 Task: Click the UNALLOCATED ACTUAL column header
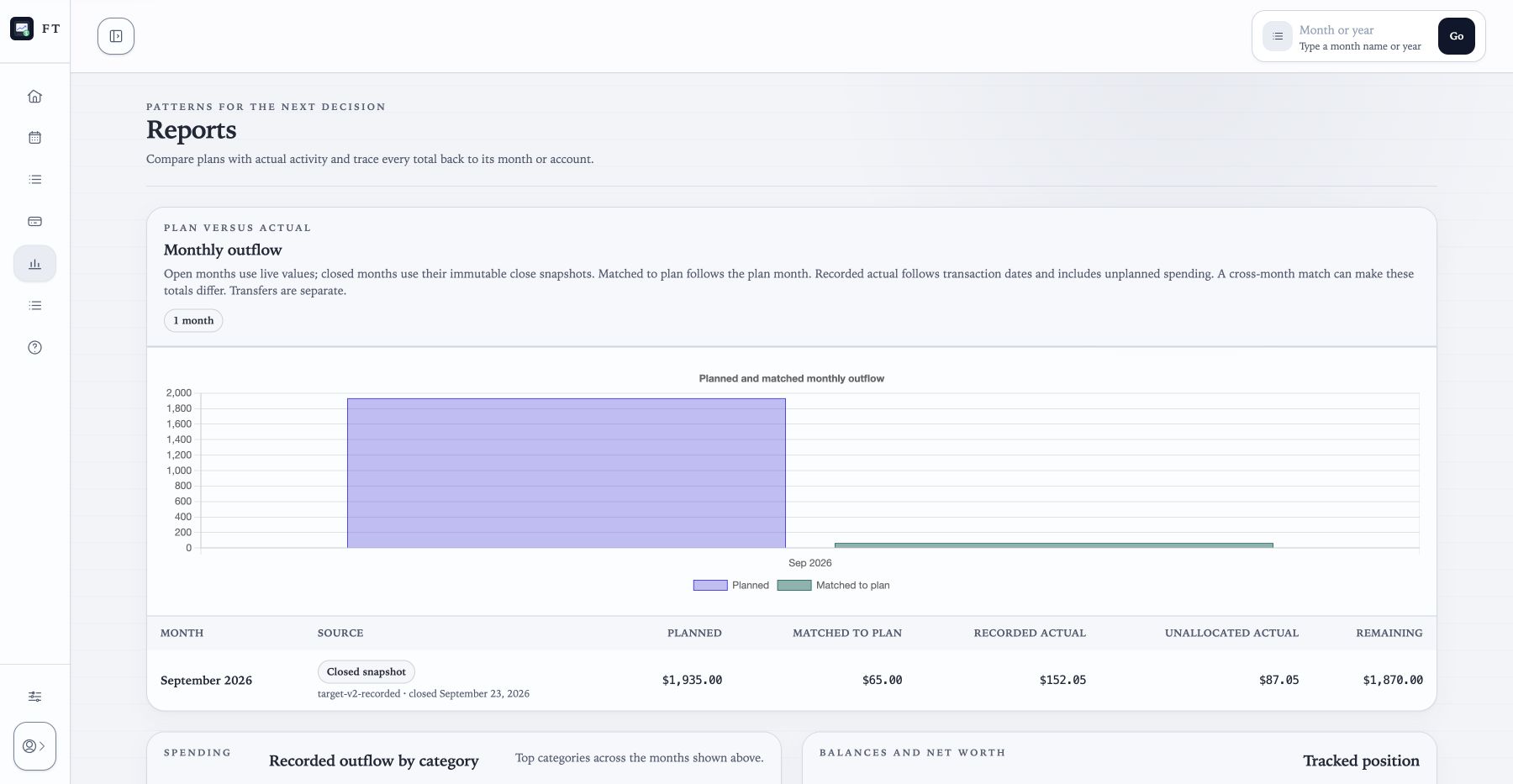click(x=1231, y=633)
